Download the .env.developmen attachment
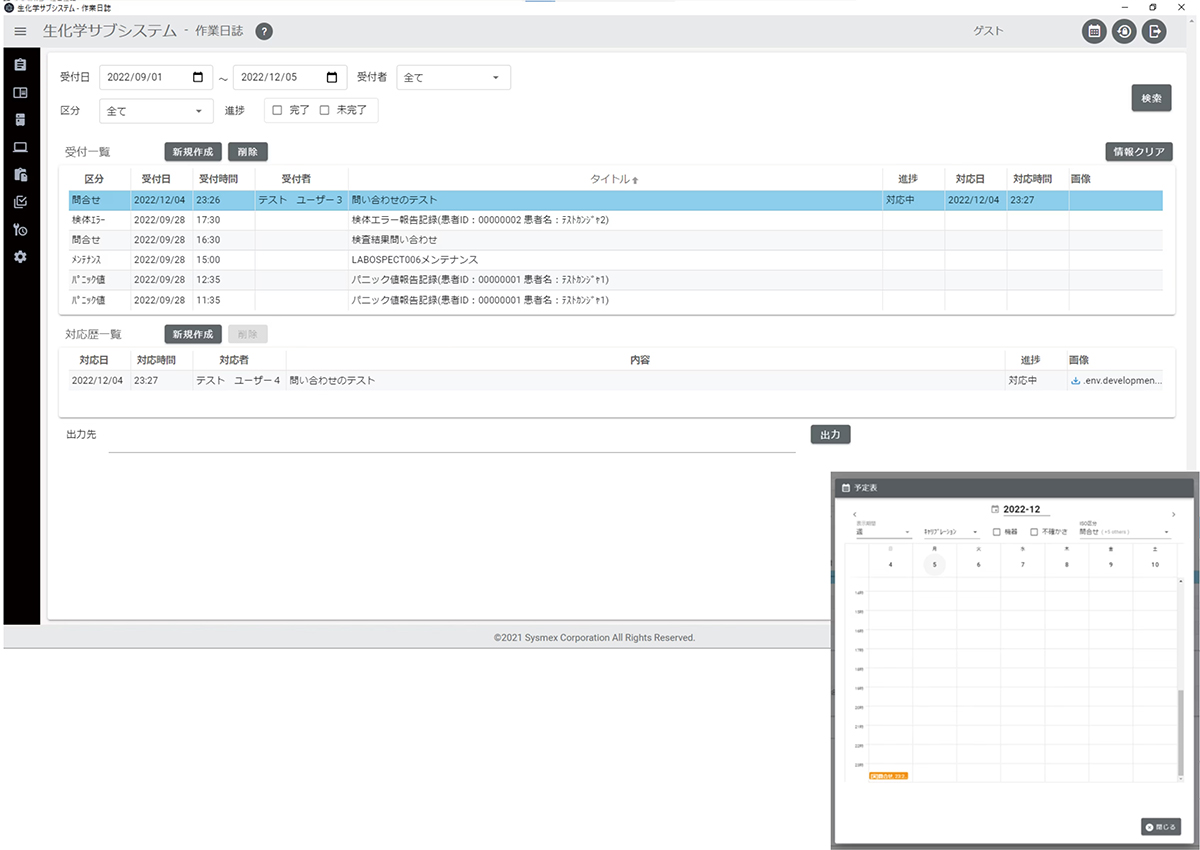1200x850 pixels. (1075, 381)
